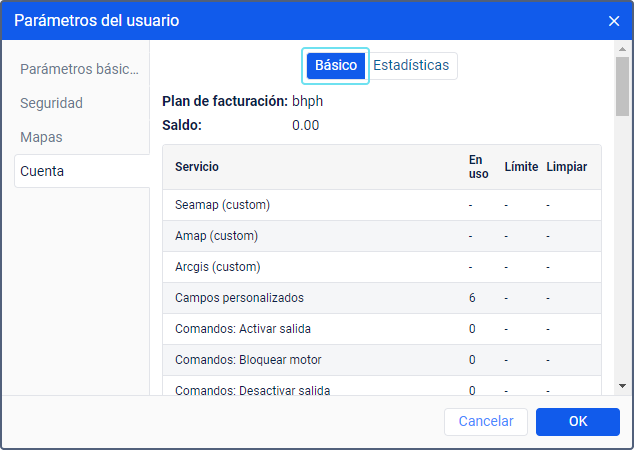This screenshot has height=450, width=634.
Task: Confirm with the OK button
Action: coord(577,422)
